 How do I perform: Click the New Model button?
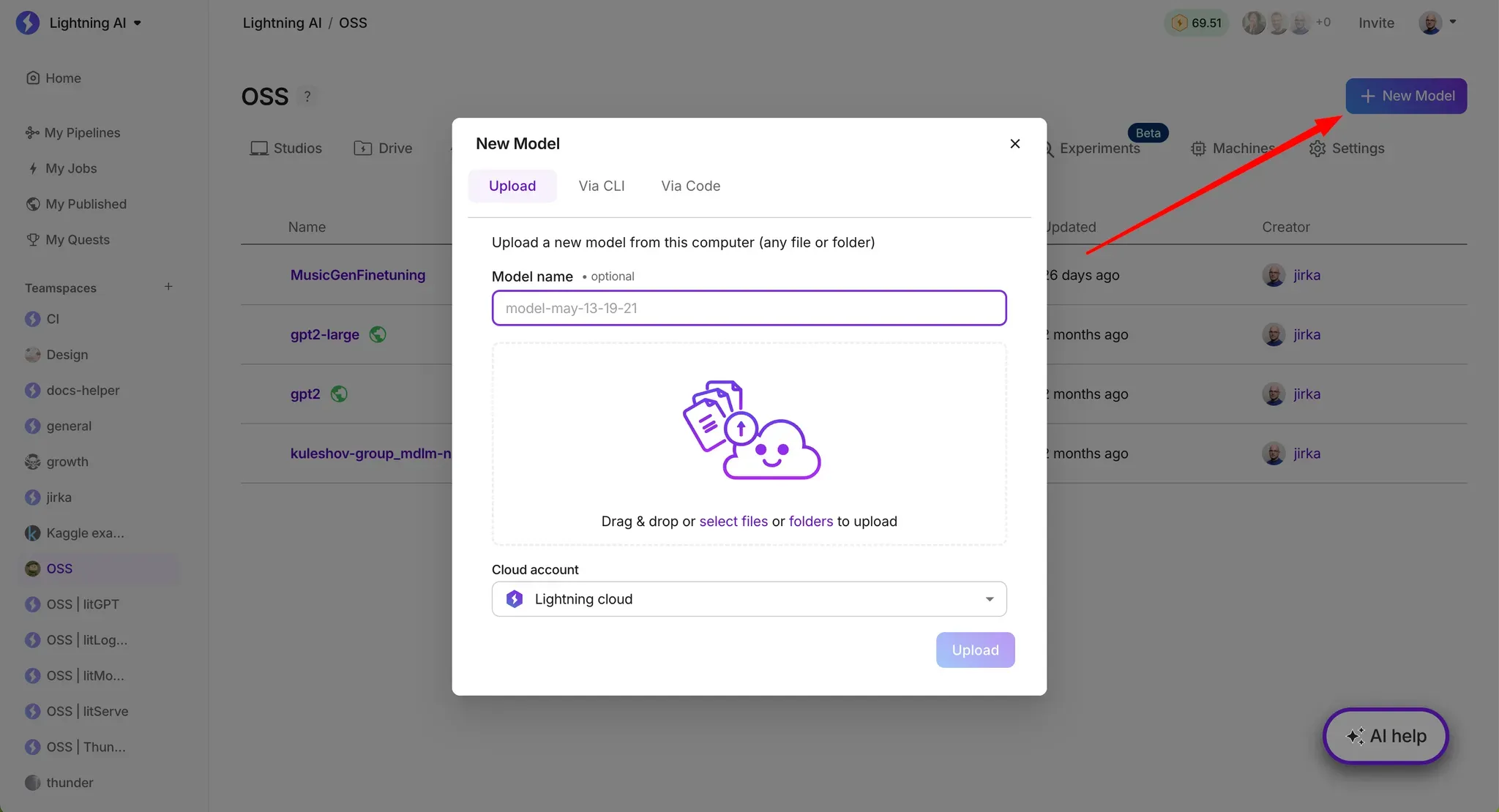pos(1406,96)
